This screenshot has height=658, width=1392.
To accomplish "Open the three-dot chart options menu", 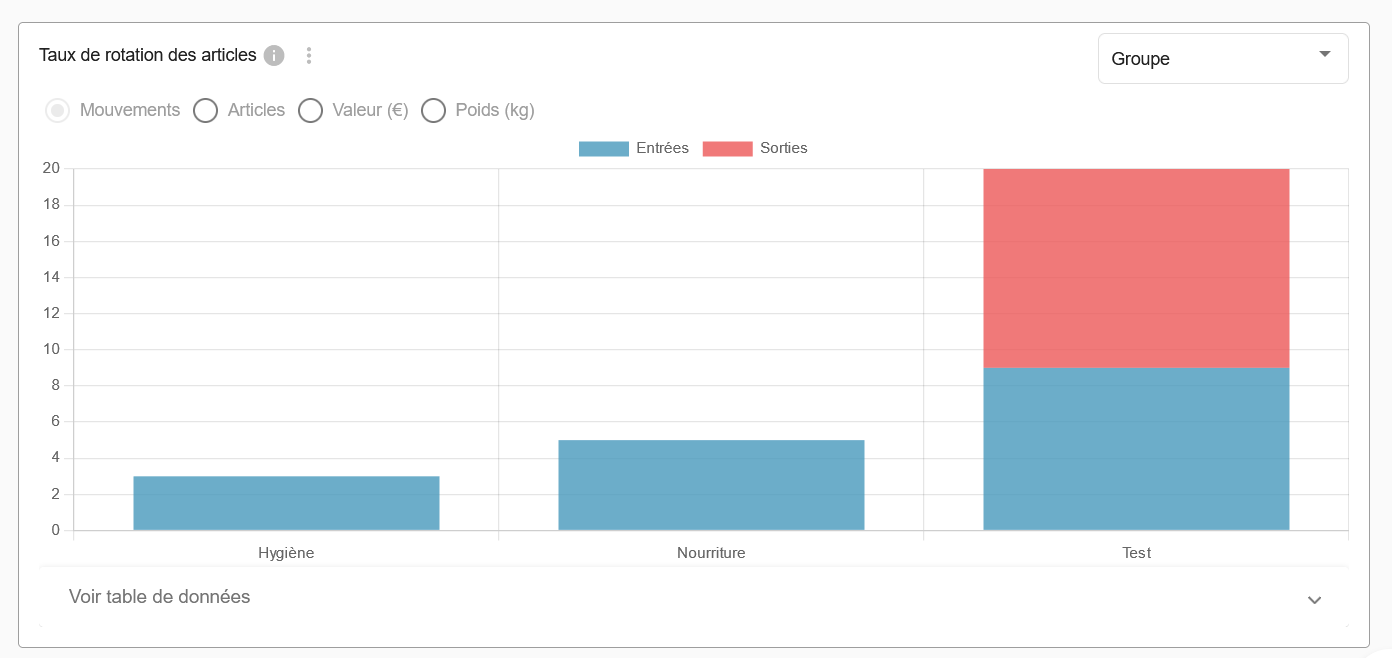I will pos(309,55).
